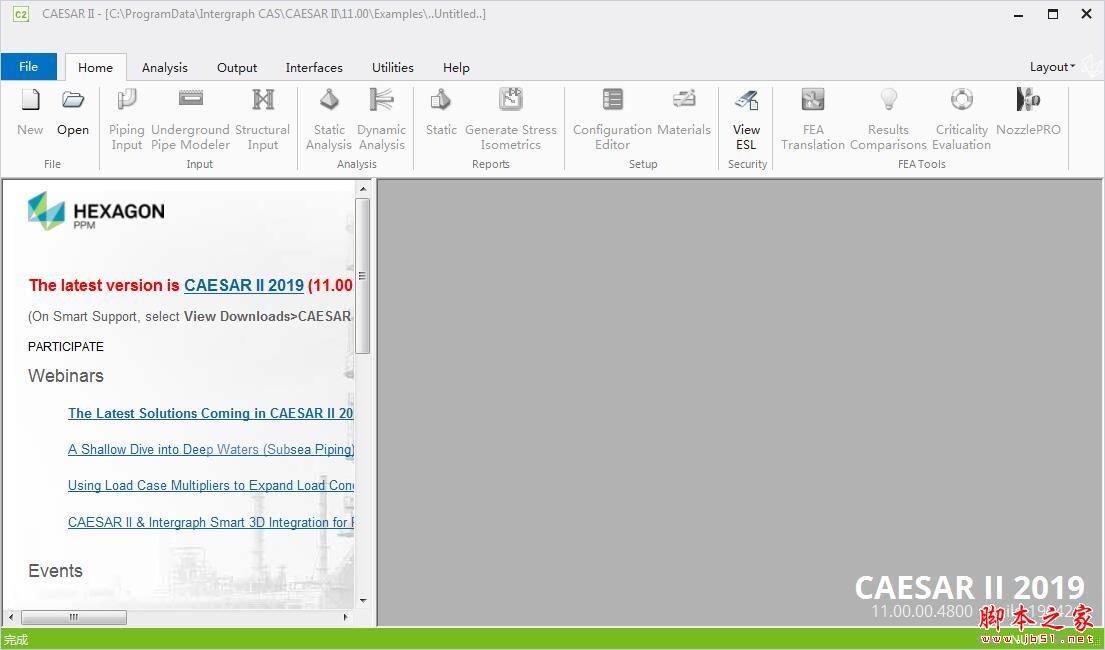
Task: Click the Hexagon PPM logo
Action: (96, 211)
